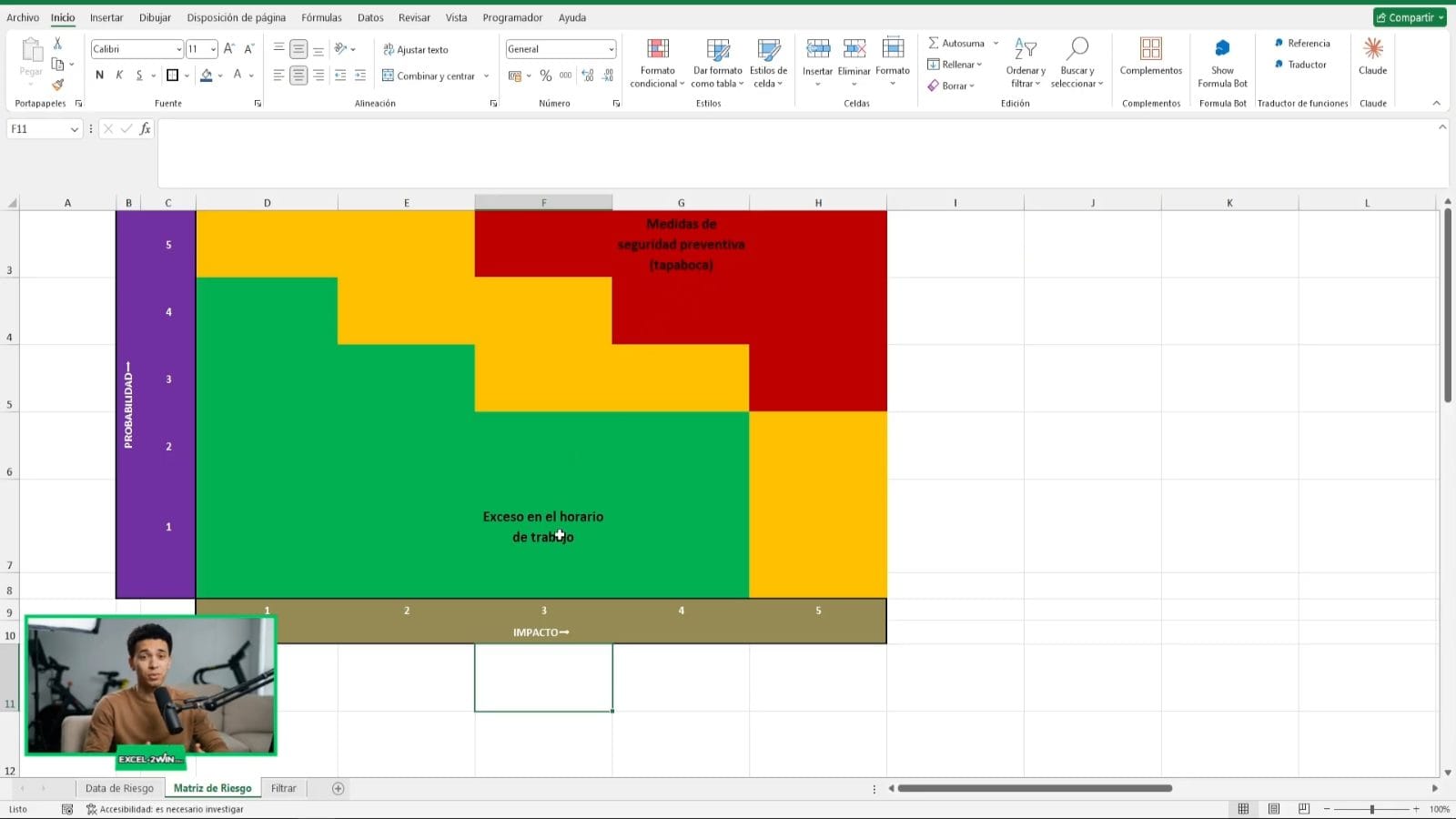Click the decrease decimals icon
This screenshot has width=1456, height=819.
coord(608,76)
